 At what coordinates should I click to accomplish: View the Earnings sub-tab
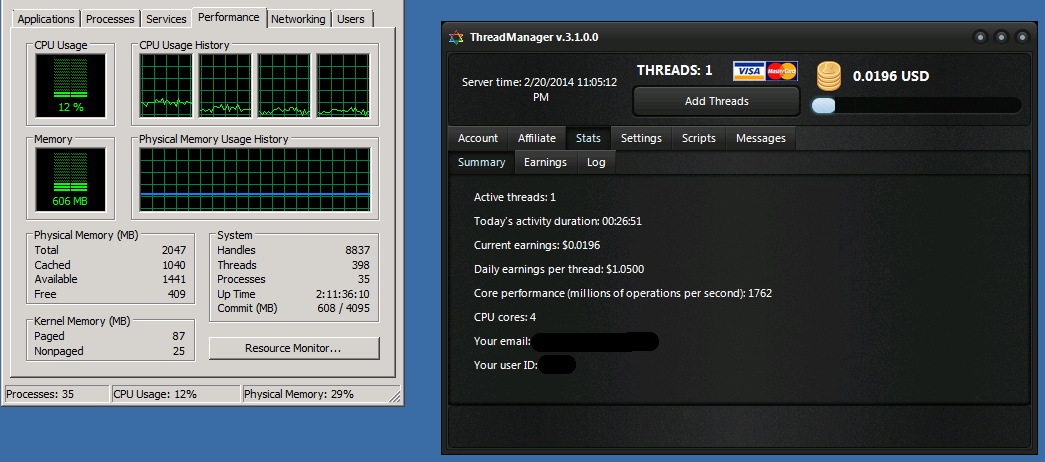(x=545, y=162)
